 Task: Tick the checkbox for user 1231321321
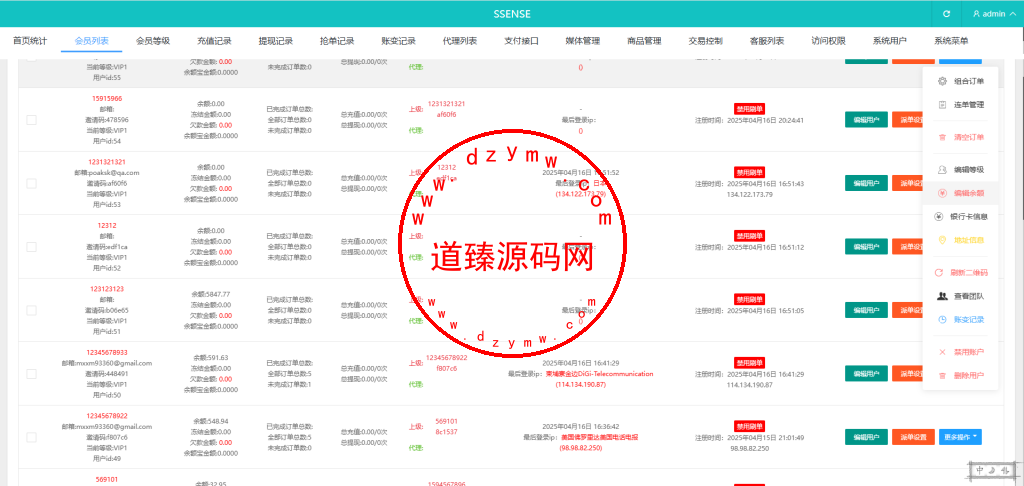[31, 184]
